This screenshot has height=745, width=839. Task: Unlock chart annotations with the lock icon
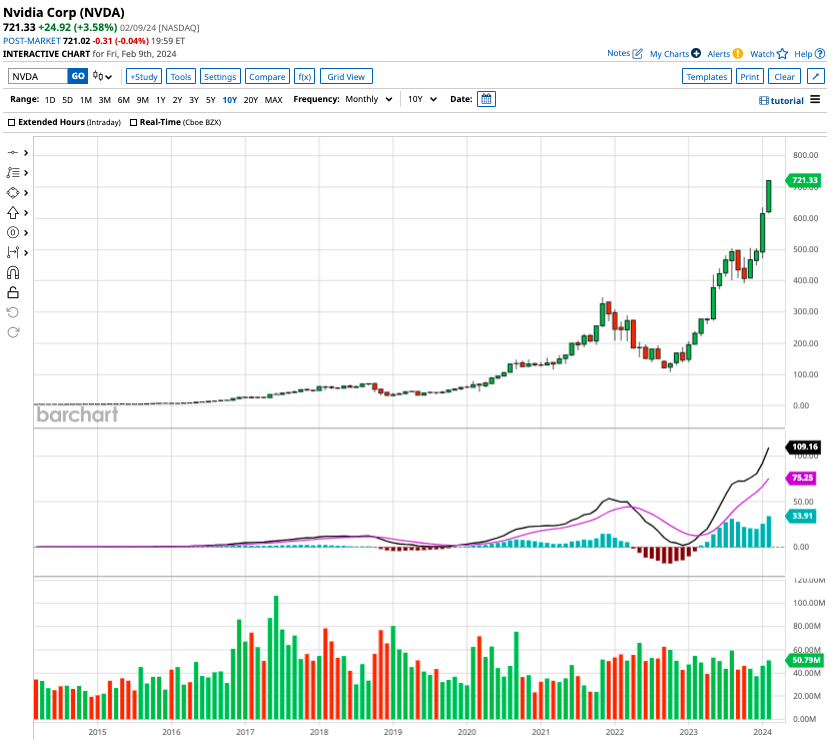tap(12, 292)
